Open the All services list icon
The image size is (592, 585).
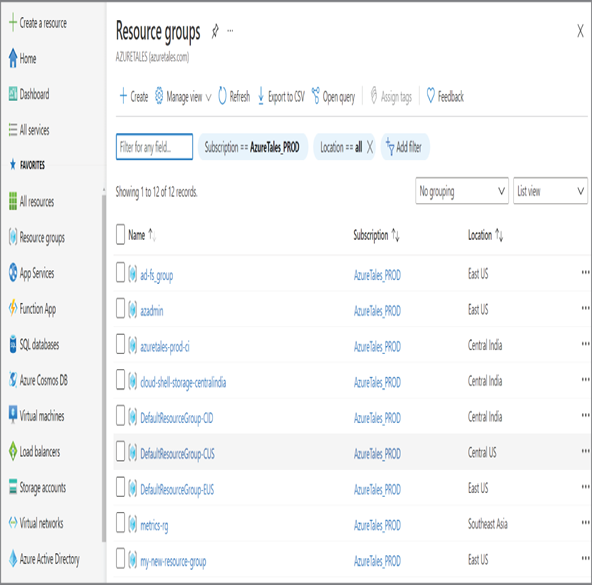[13, 130]
